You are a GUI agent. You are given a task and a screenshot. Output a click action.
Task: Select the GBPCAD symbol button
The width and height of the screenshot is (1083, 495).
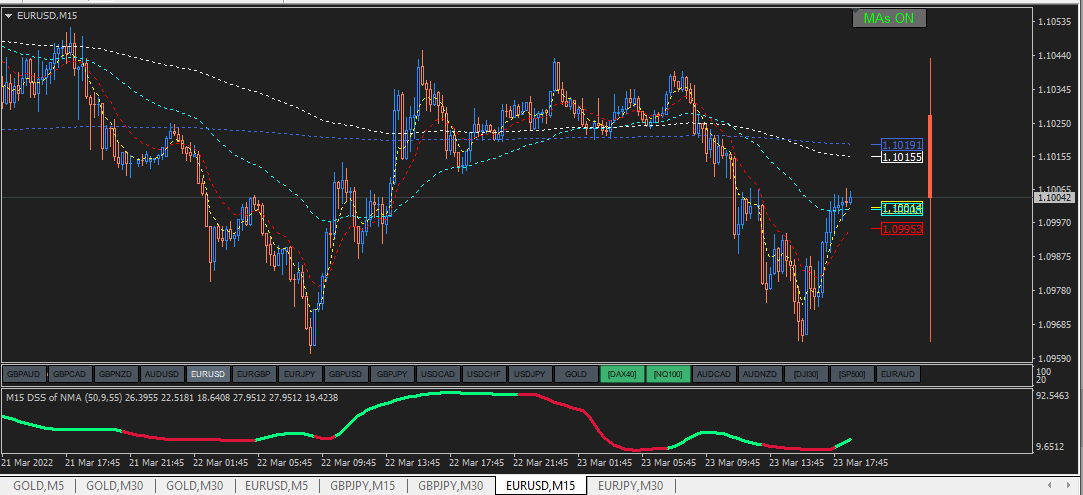pyautogui.click(x=70, y=374)
